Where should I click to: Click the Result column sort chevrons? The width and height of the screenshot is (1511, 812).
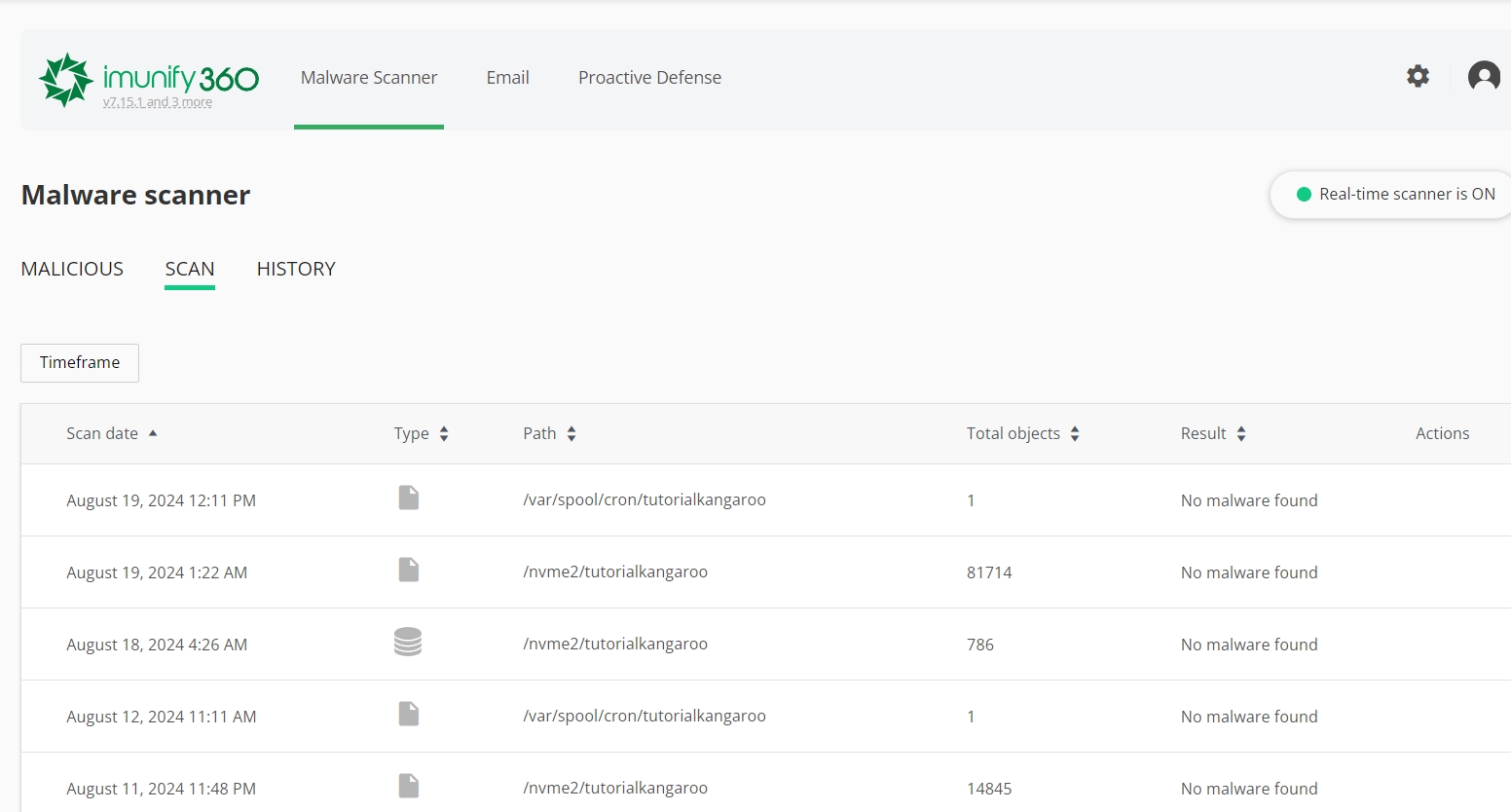click(x=1241, y=433)
